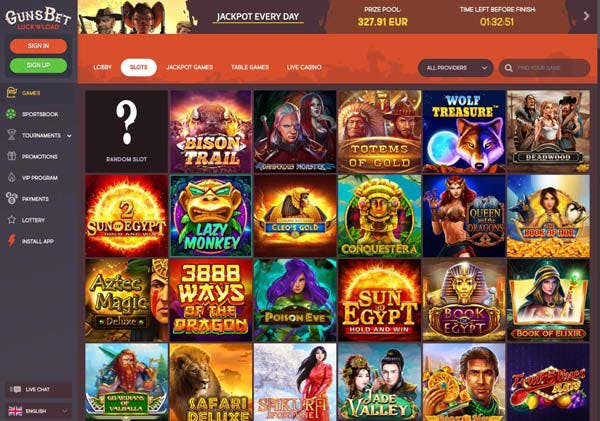Click the Install App lightning icon
The image size is (600, 421).
click(x=11, y=241)
